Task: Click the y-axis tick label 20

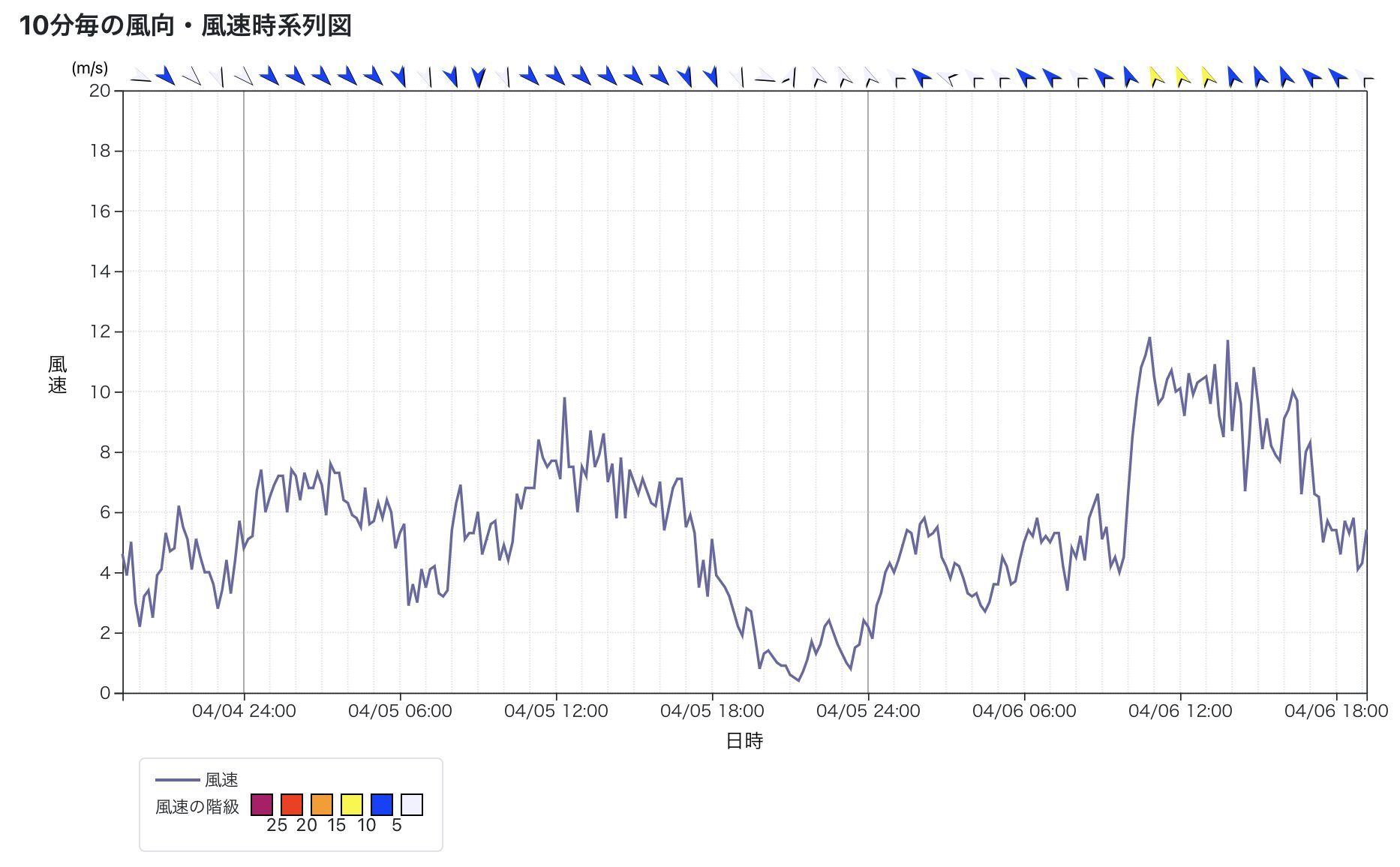Action: (100, 91)
